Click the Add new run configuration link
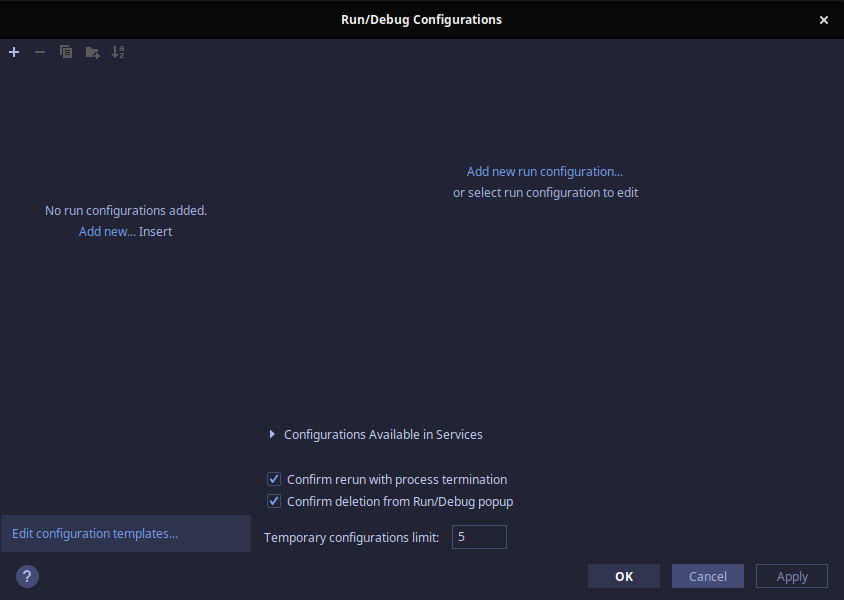 coord(545,172)
